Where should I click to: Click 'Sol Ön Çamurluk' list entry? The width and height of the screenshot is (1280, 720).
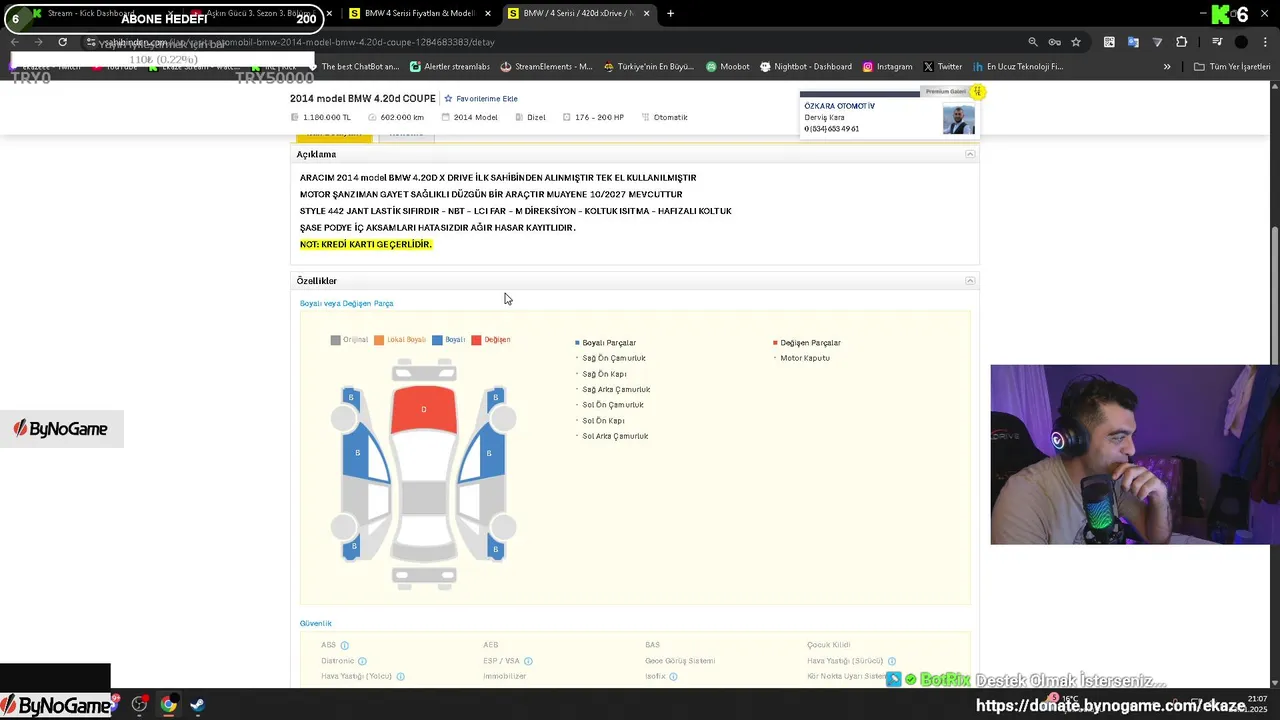tap(613, 405)
